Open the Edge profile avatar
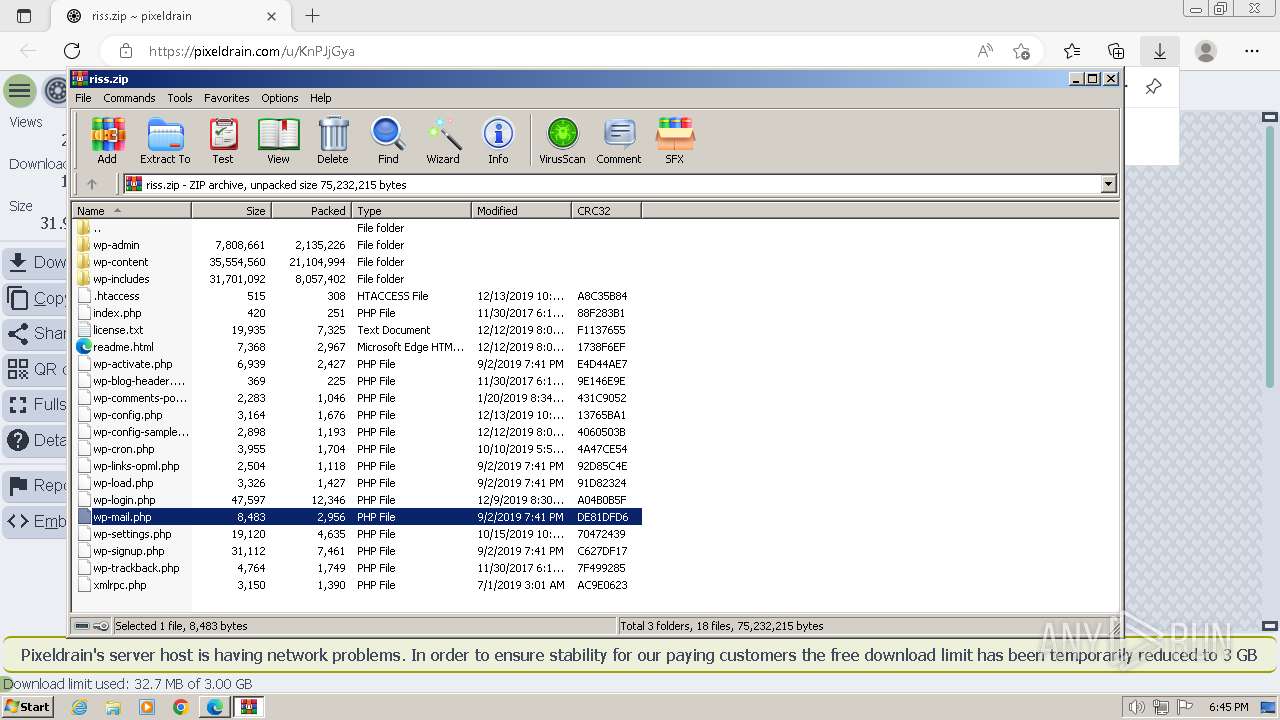Image resolution: width=1280 pixels, height=720 pixels. pyautogui.click(x=1206, y=51)
